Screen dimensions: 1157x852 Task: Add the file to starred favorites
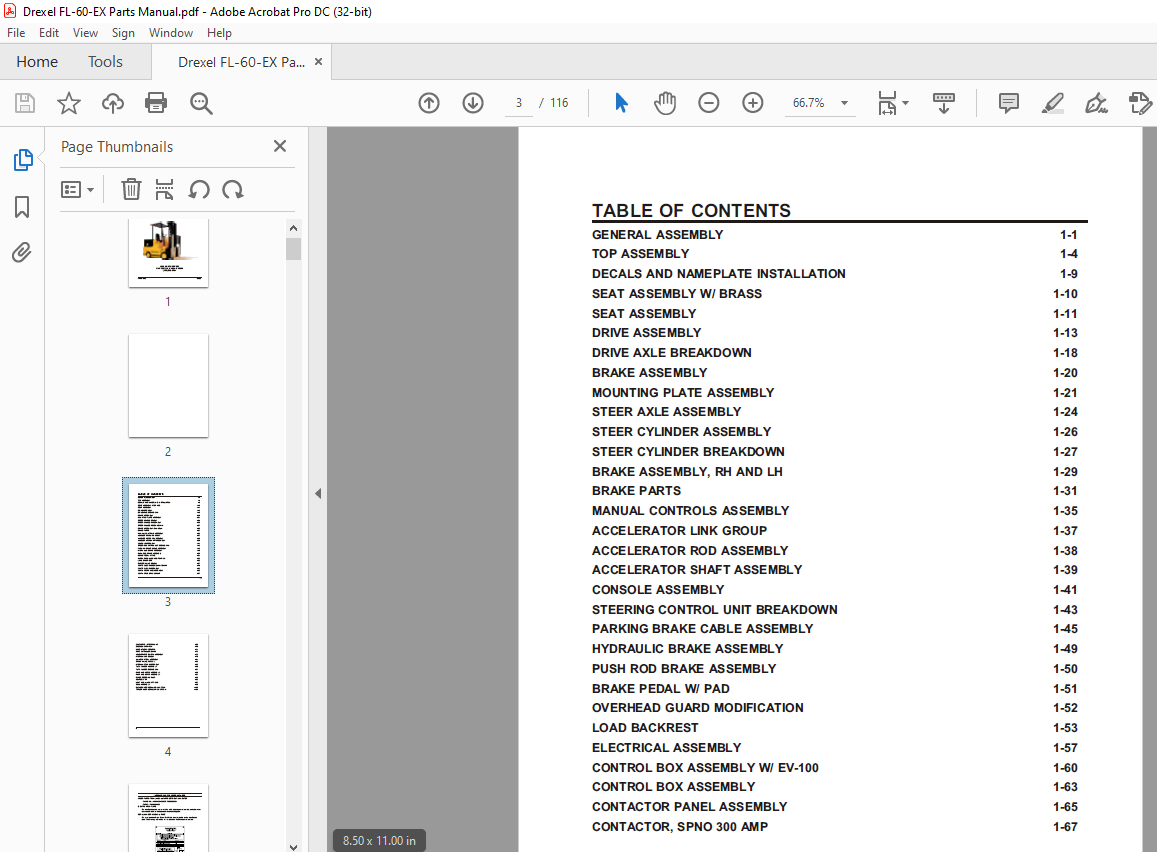(x=69, y=103)
